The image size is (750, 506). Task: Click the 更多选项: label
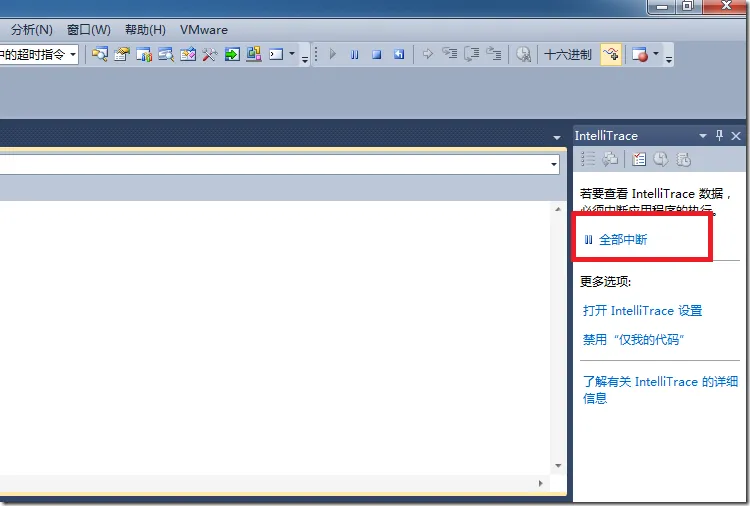click(606, 282)
